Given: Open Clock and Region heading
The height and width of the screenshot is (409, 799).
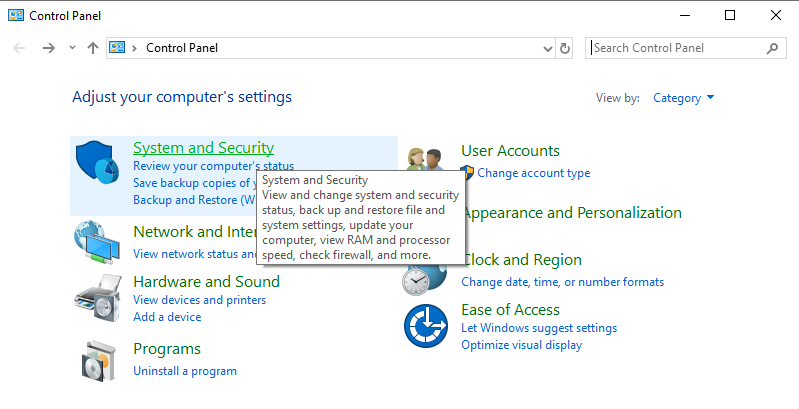Looking at the screenshot, I should [x=523, y=260].
